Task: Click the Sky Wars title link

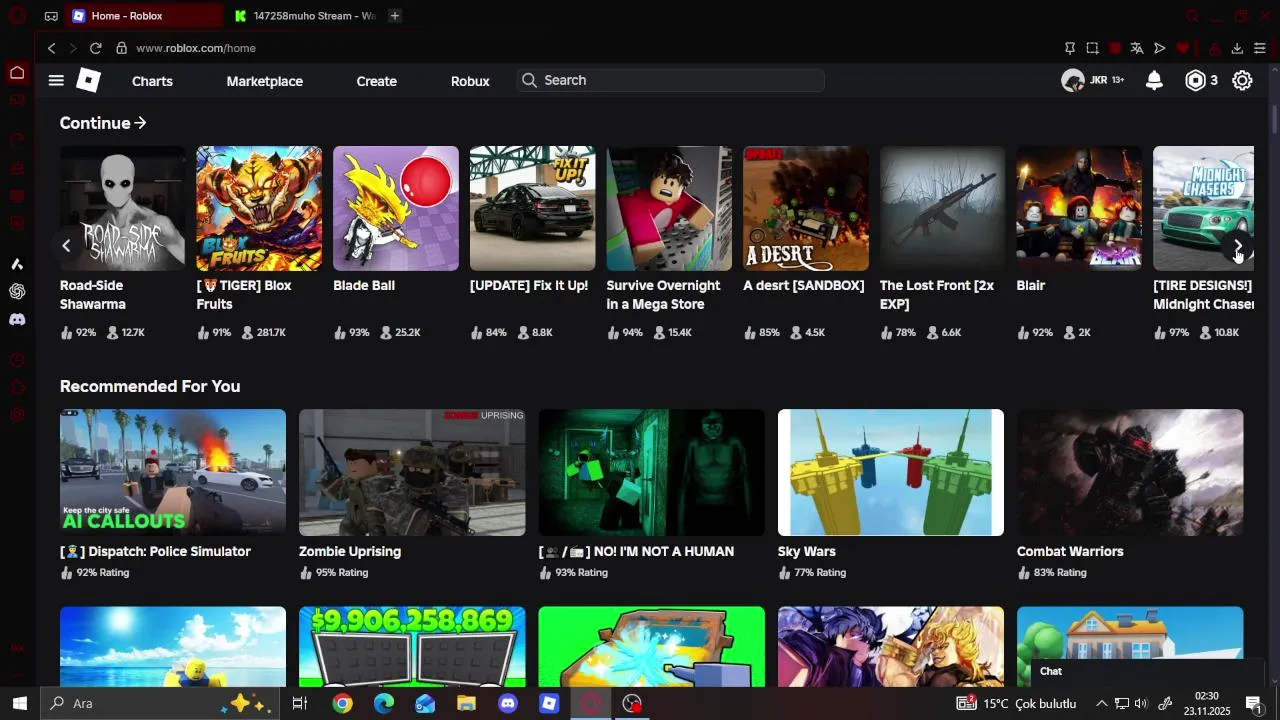Action: coord(807,551)
